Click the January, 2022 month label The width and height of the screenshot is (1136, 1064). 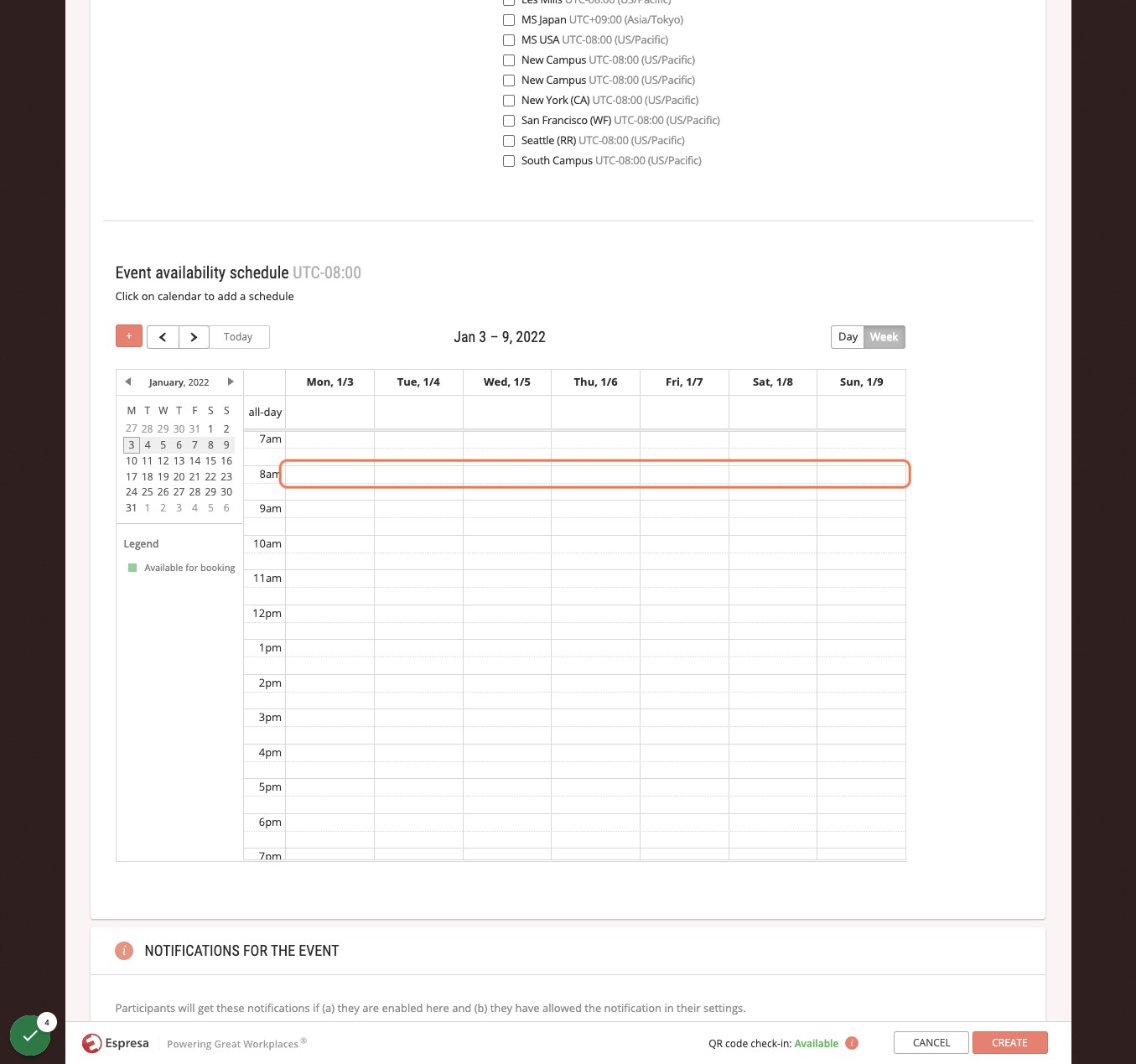click(179, 382)
